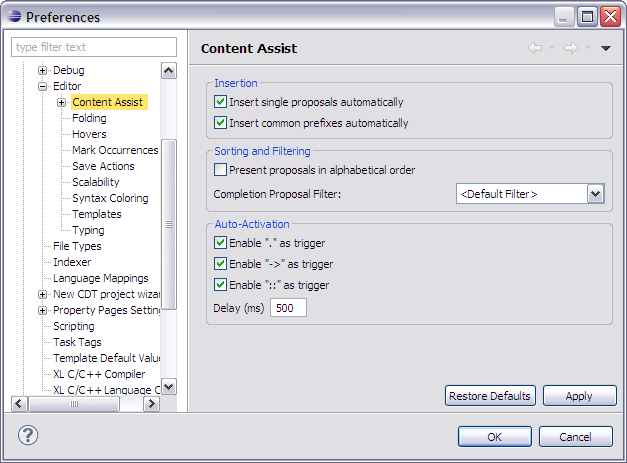Open the view menu triangle in header
The height and width of the screenshot is (463, 627).
point(605,48)
